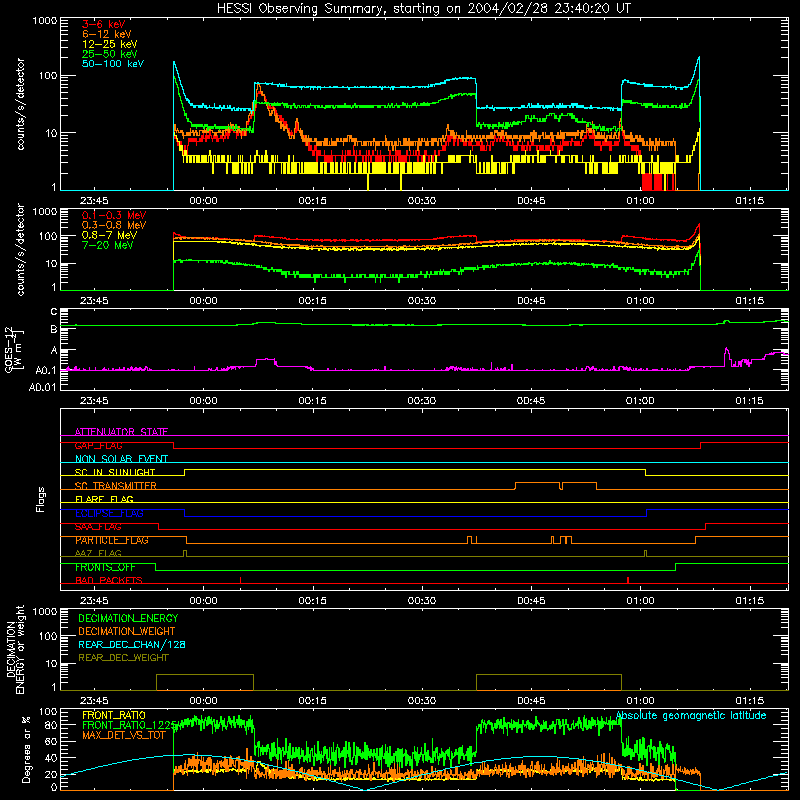Click the 01:00 time label under MeV panel
This screenshot has height=800, width=800.
point(640,301)
